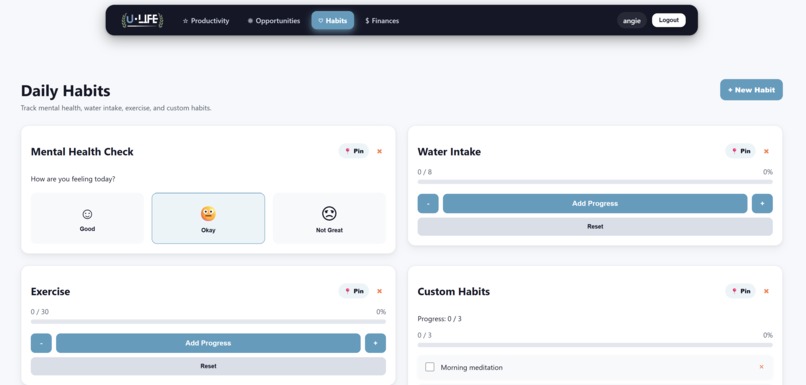Click the Custom Habits progress bar
Screen dimensions: 806x385
coord(595,345)
